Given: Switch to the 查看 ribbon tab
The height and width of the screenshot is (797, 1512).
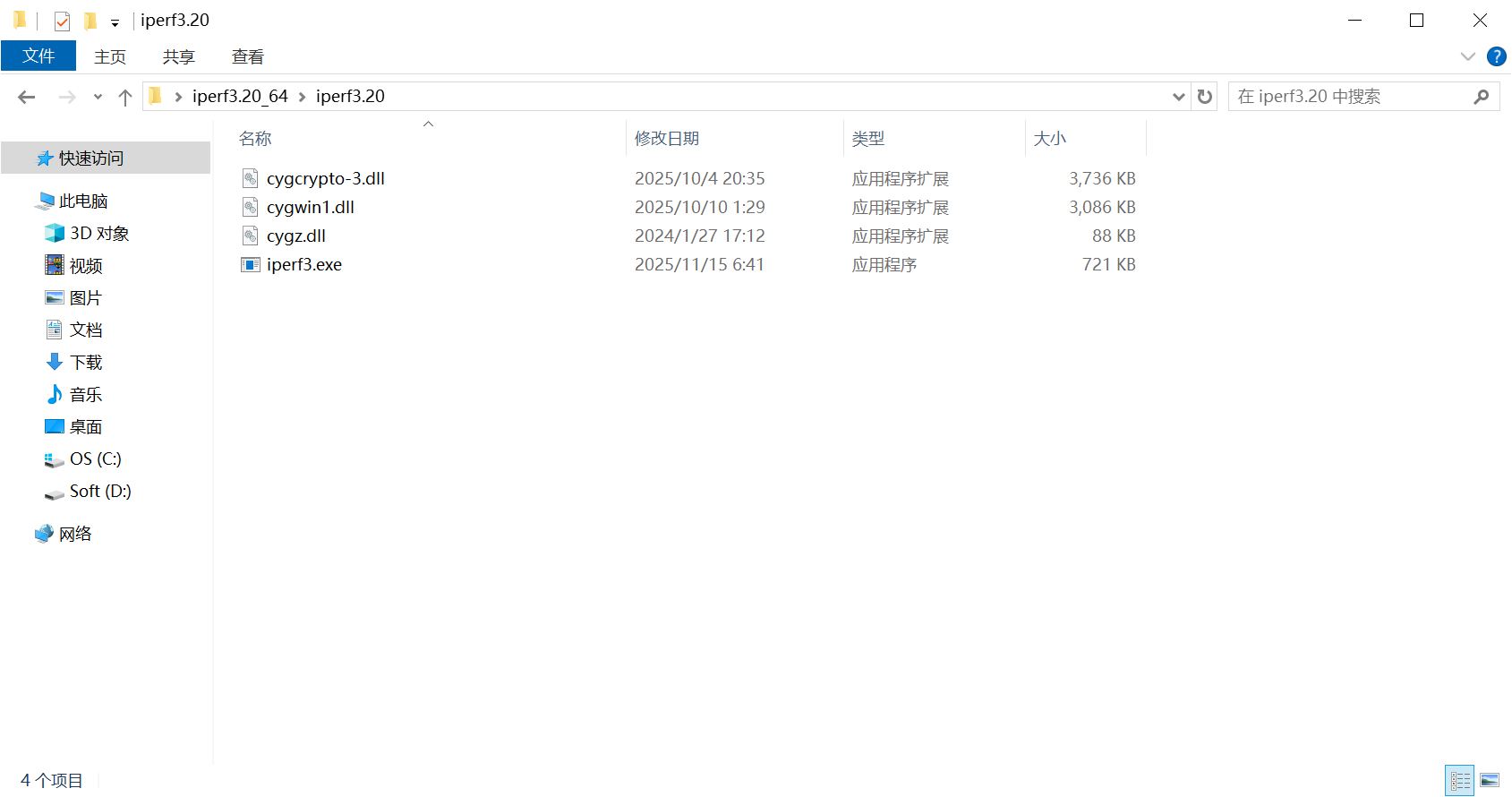Looking at the screenshot, I should [x=248, y=57].
